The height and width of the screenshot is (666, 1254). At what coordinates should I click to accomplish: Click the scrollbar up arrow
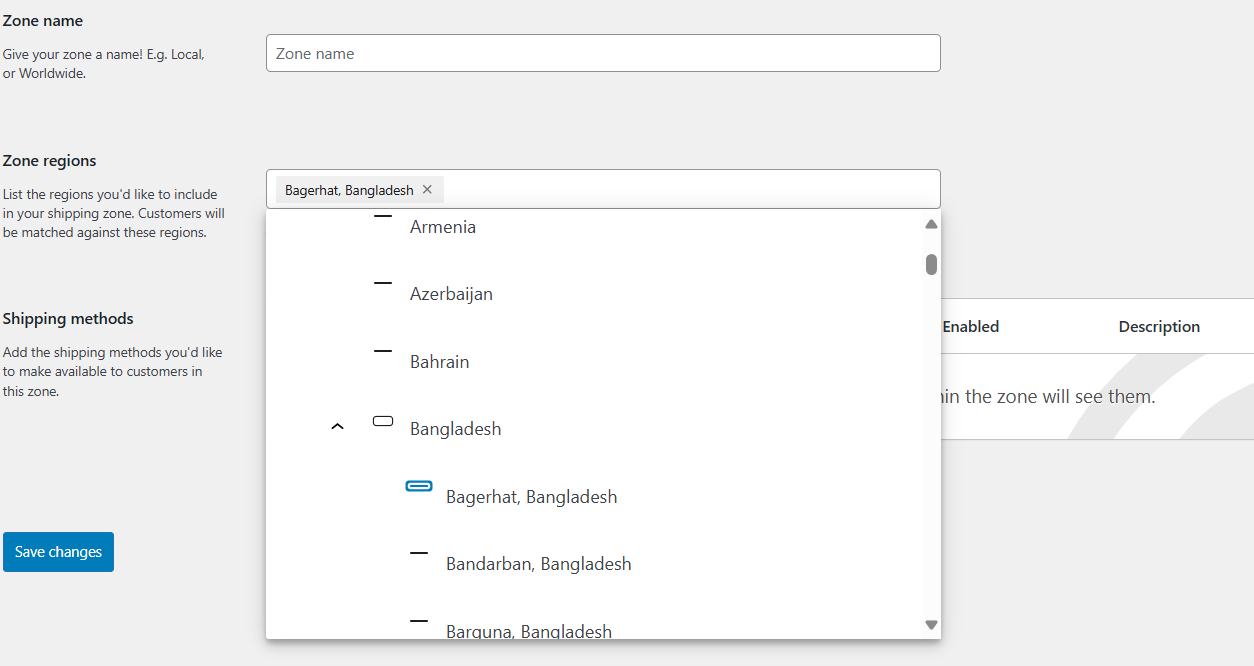(x=931, y=224)
